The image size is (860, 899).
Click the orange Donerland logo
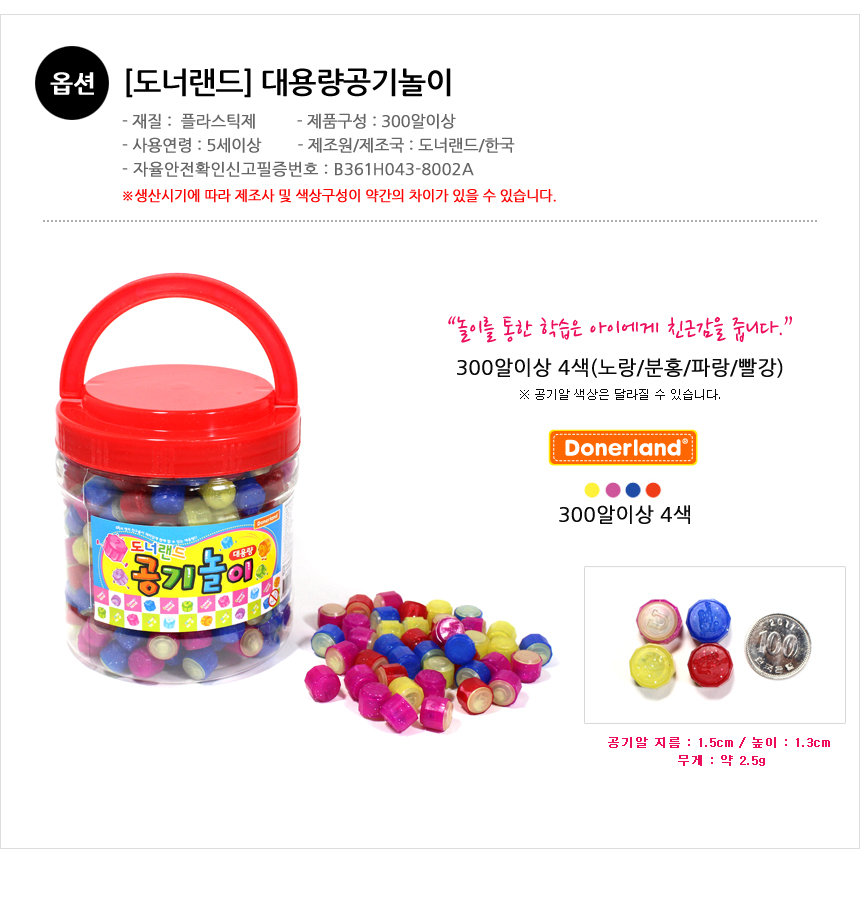623,447
